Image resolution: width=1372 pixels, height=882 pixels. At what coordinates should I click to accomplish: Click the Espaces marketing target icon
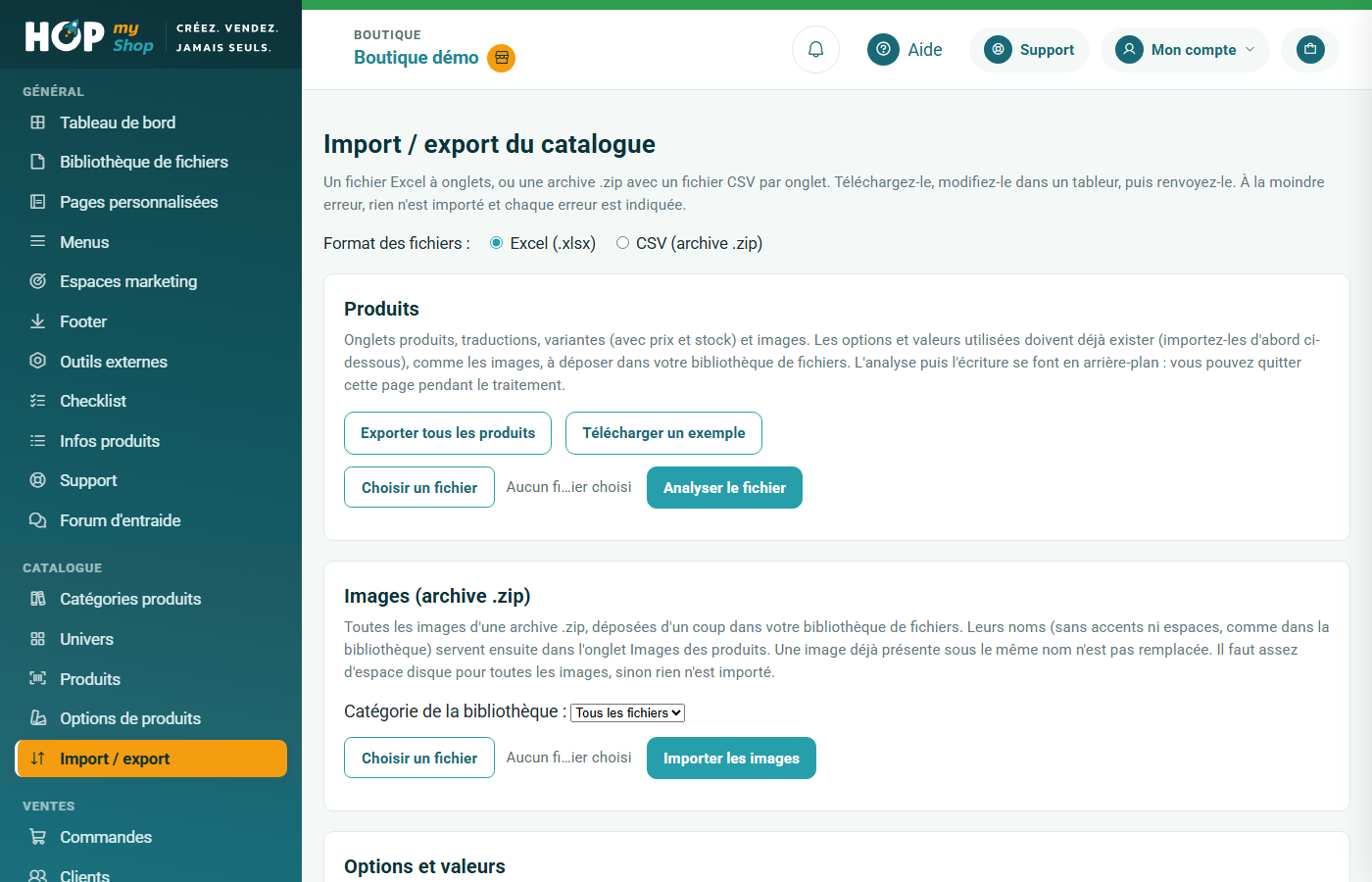[x=38, y=281]
